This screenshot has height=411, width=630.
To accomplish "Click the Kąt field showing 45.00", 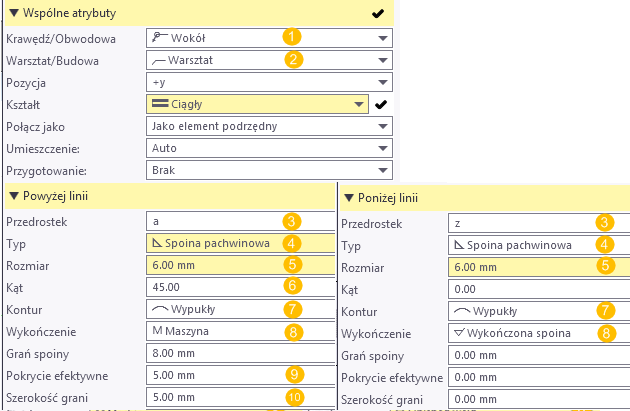I will 238,287.
